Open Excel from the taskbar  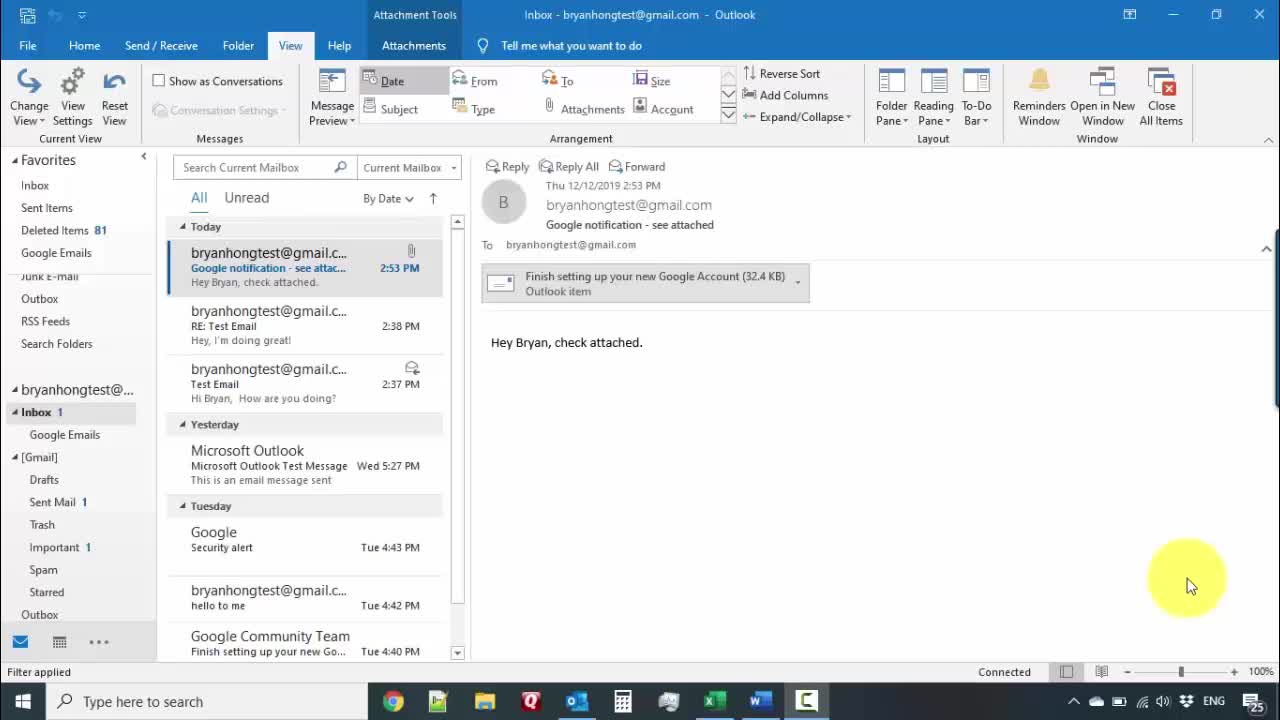pyautogui.click(x=714, y=701)
